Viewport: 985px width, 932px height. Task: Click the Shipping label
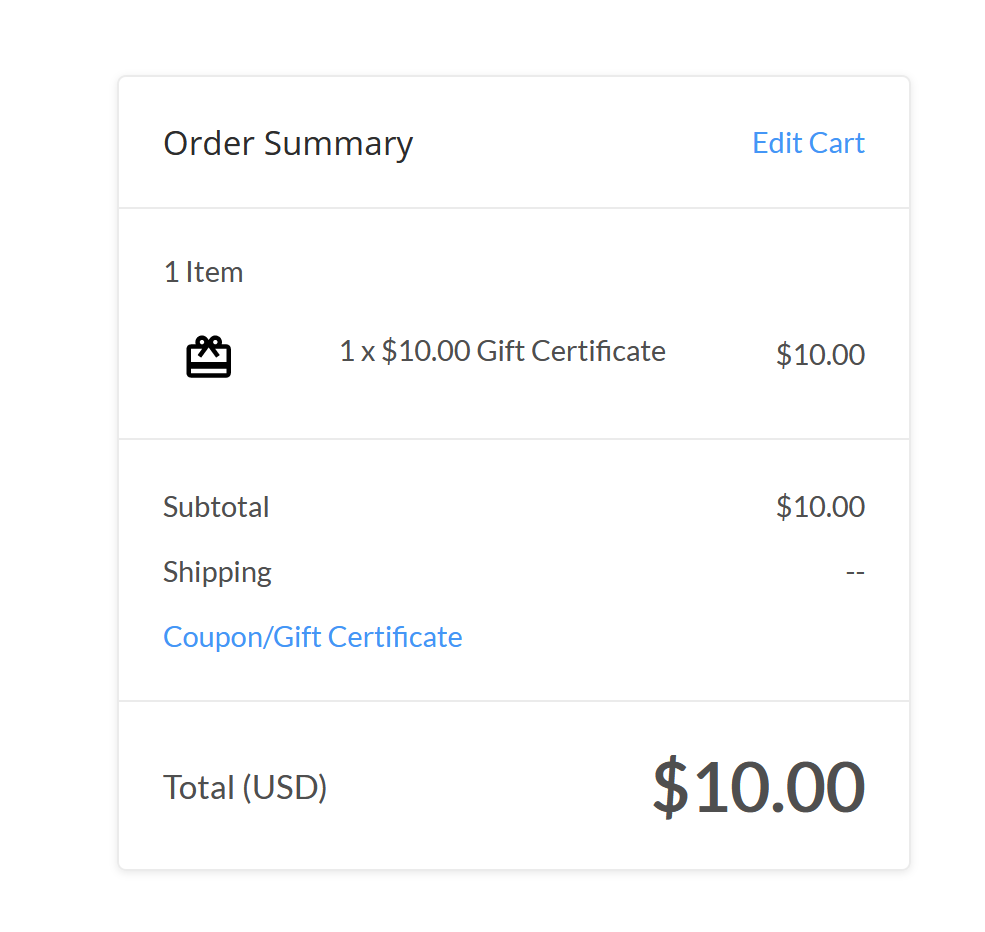(217, 572)
